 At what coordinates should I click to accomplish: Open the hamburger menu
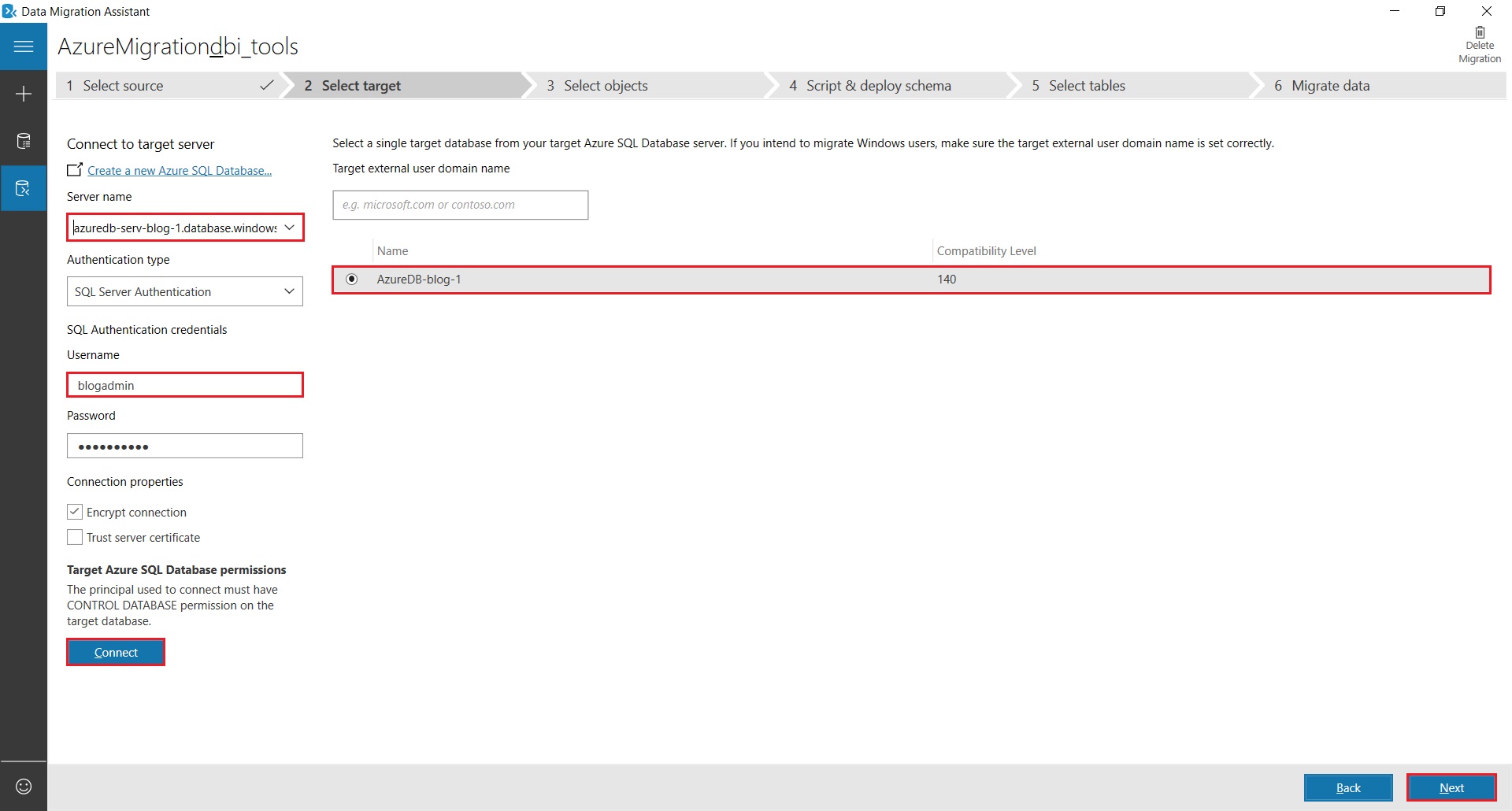(24, 46)
